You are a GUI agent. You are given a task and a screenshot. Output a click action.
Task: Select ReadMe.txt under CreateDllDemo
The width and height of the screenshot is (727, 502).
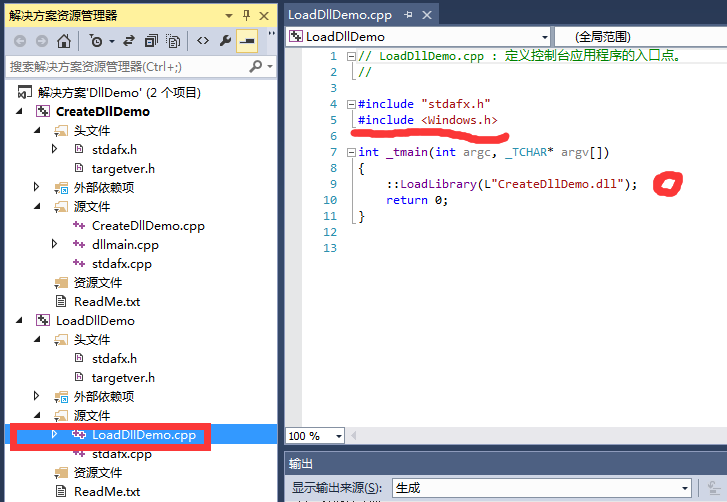(107, 302)
